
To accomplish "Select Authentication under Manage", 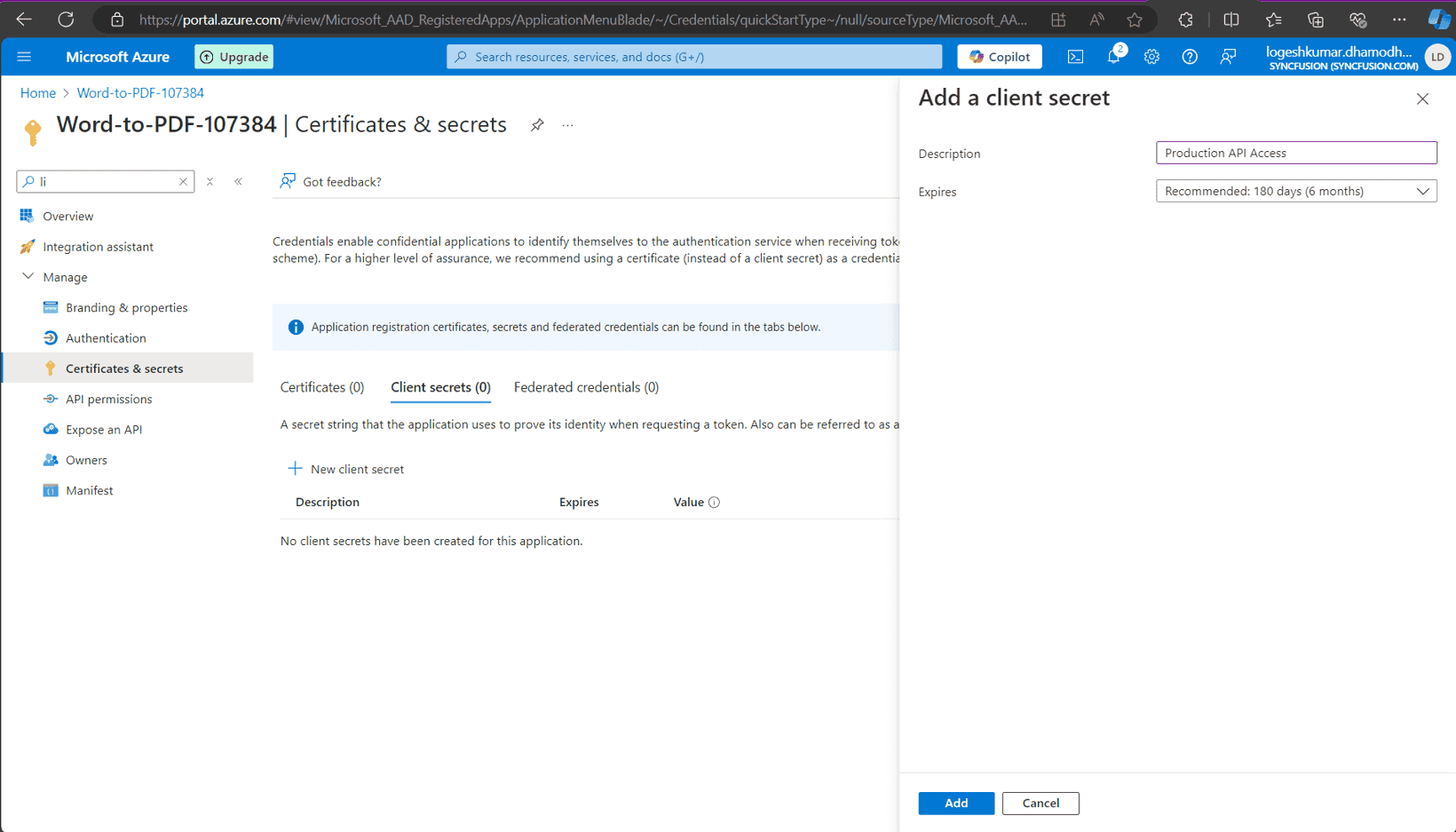I will (x=104, y=337).
